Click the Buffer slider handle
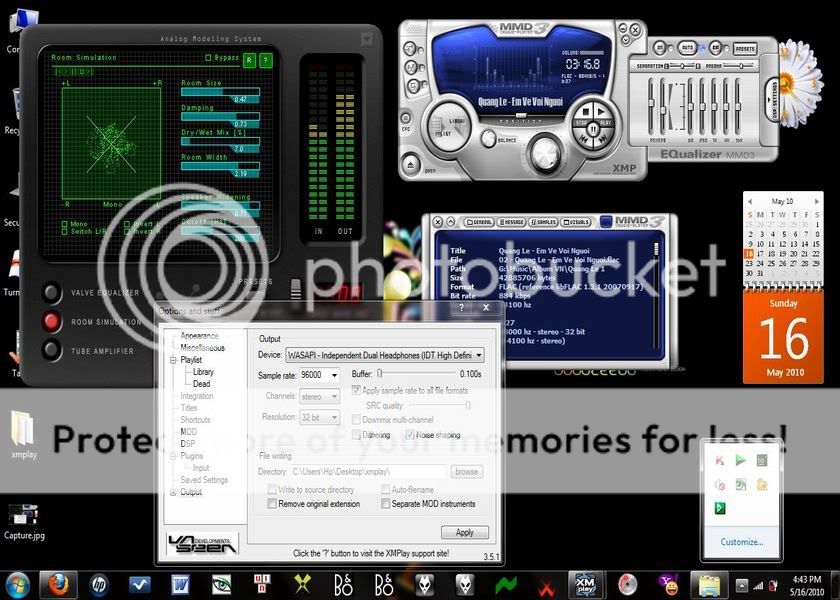 pos(380,374)
